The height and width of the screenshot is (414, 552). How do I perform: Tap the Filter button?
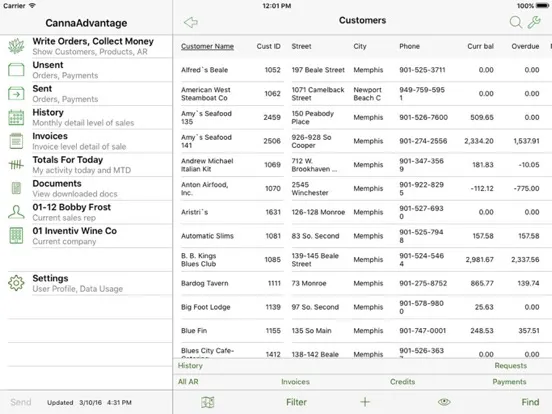(296, 402)
